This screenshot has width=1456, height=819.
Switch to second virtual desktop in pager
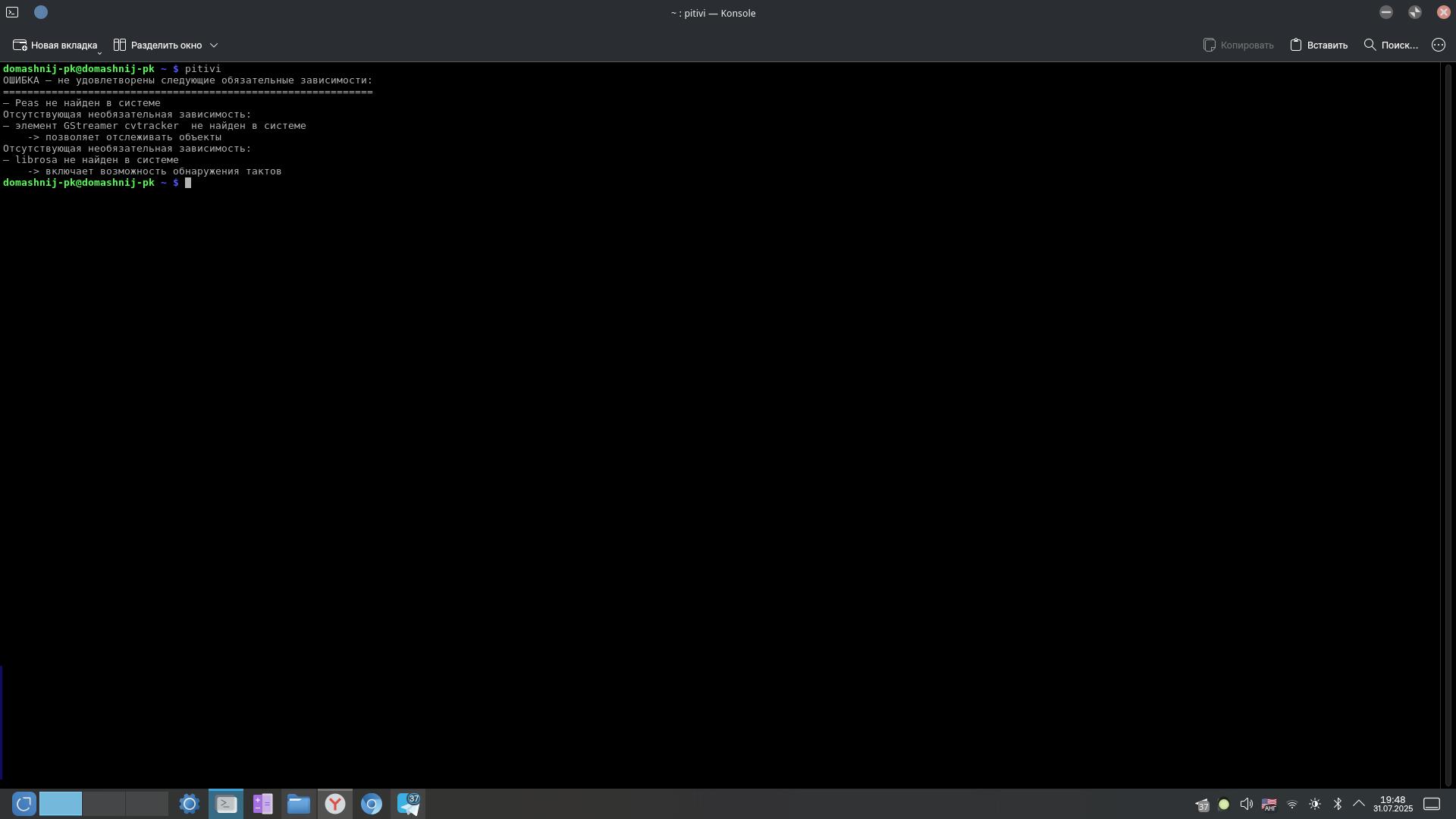(104, 804)
